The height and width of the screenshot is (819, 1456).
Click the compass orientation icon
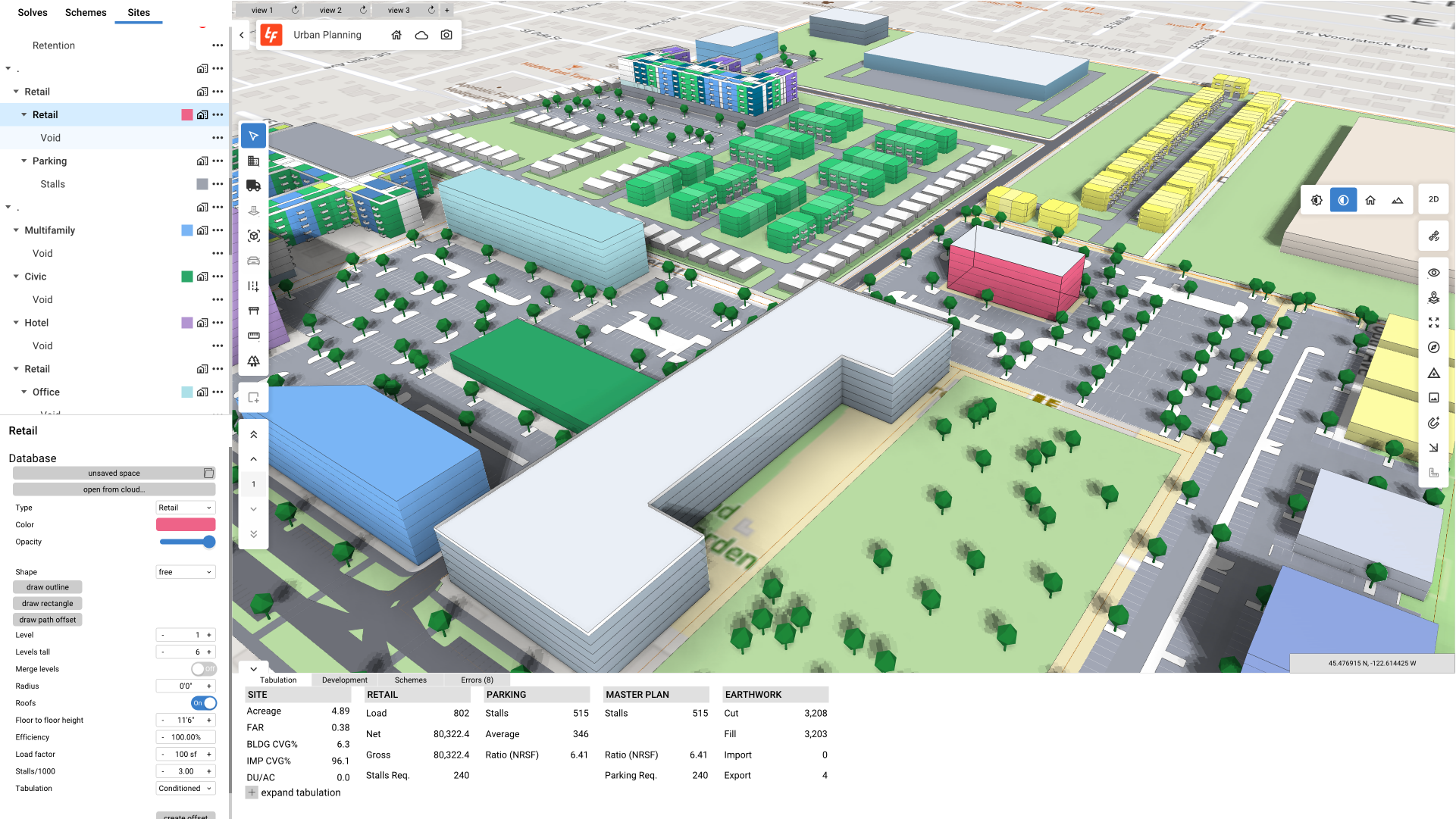pos(1433,348)
